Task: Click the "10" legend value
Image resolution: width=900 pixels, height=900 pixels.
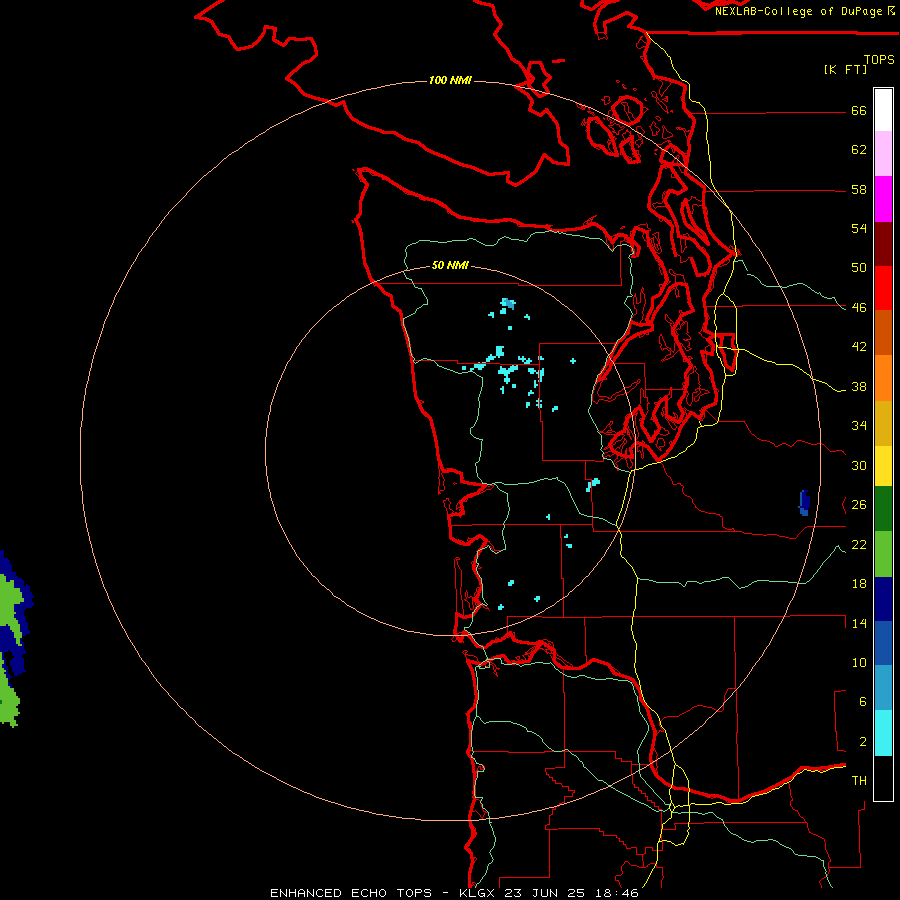Action: pos(859,663)
